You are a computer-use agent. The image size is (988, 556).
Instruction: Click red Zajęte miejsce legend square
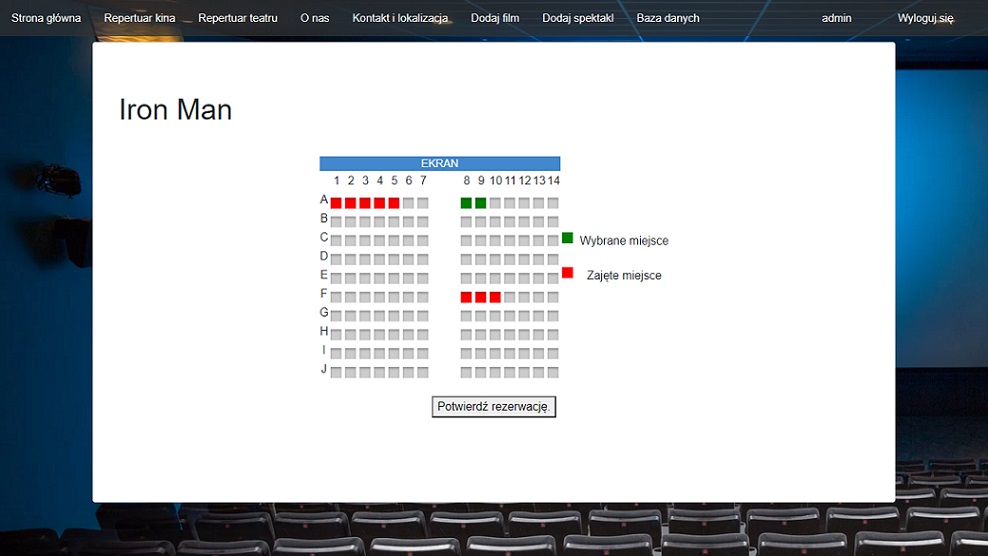[568, 272]
